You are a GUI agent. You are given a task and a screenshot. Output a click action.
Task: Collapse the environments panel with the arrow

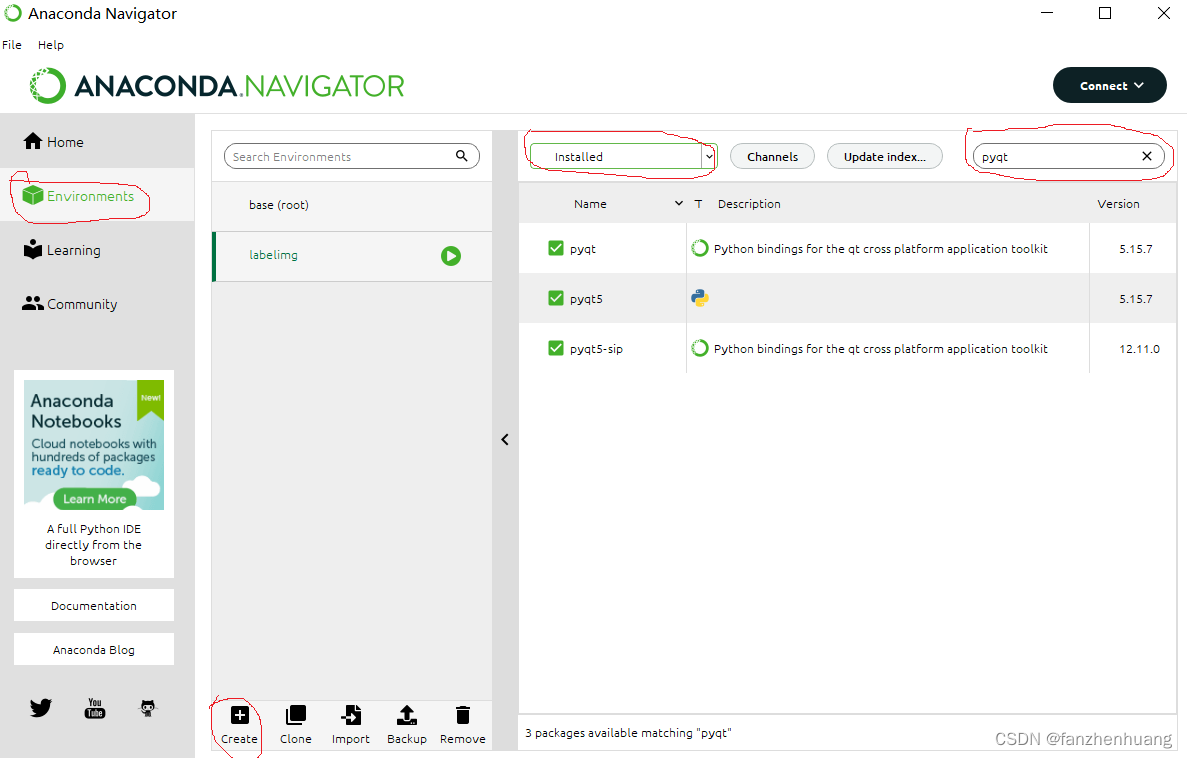[505, 439]
